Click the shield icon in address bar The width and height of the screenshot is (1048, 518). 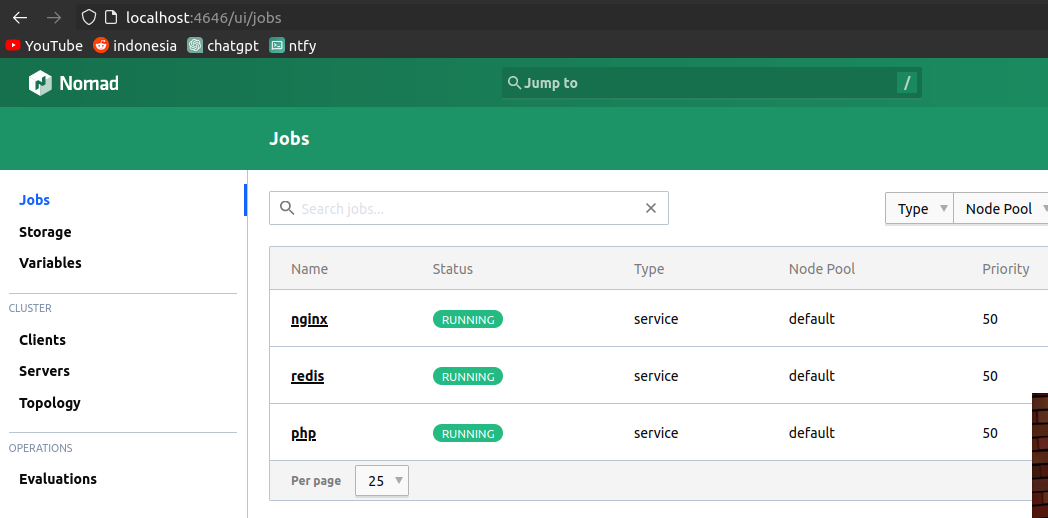coord(89,17)
